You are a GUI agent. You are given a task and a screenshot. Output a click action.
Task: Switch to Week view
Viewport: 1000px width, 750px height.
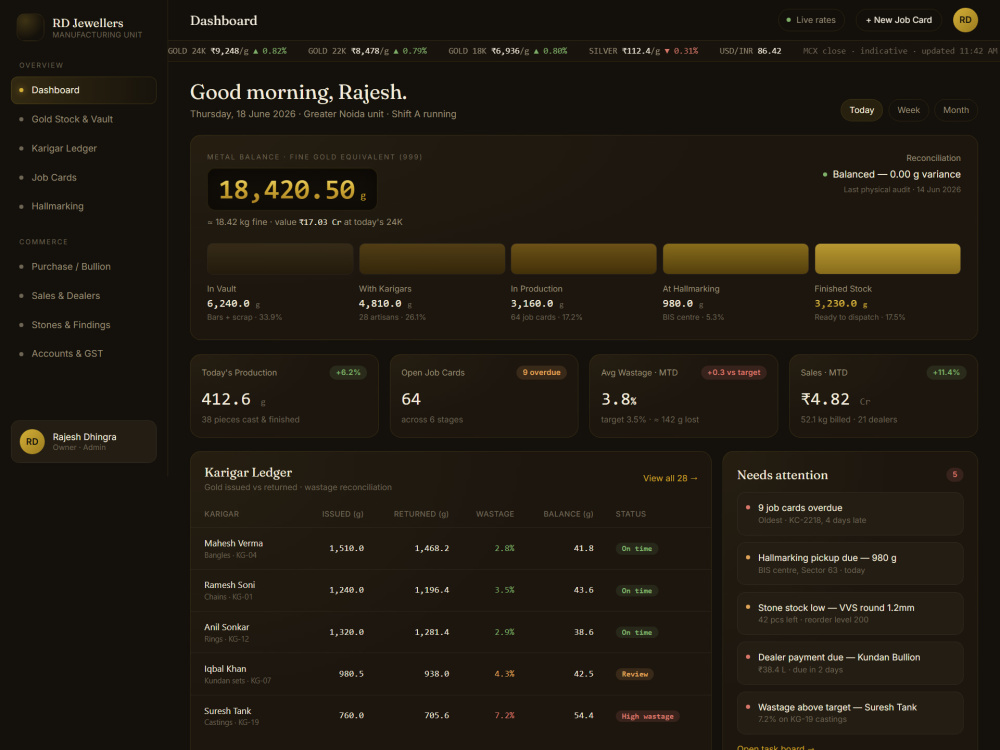pos(908,110)
